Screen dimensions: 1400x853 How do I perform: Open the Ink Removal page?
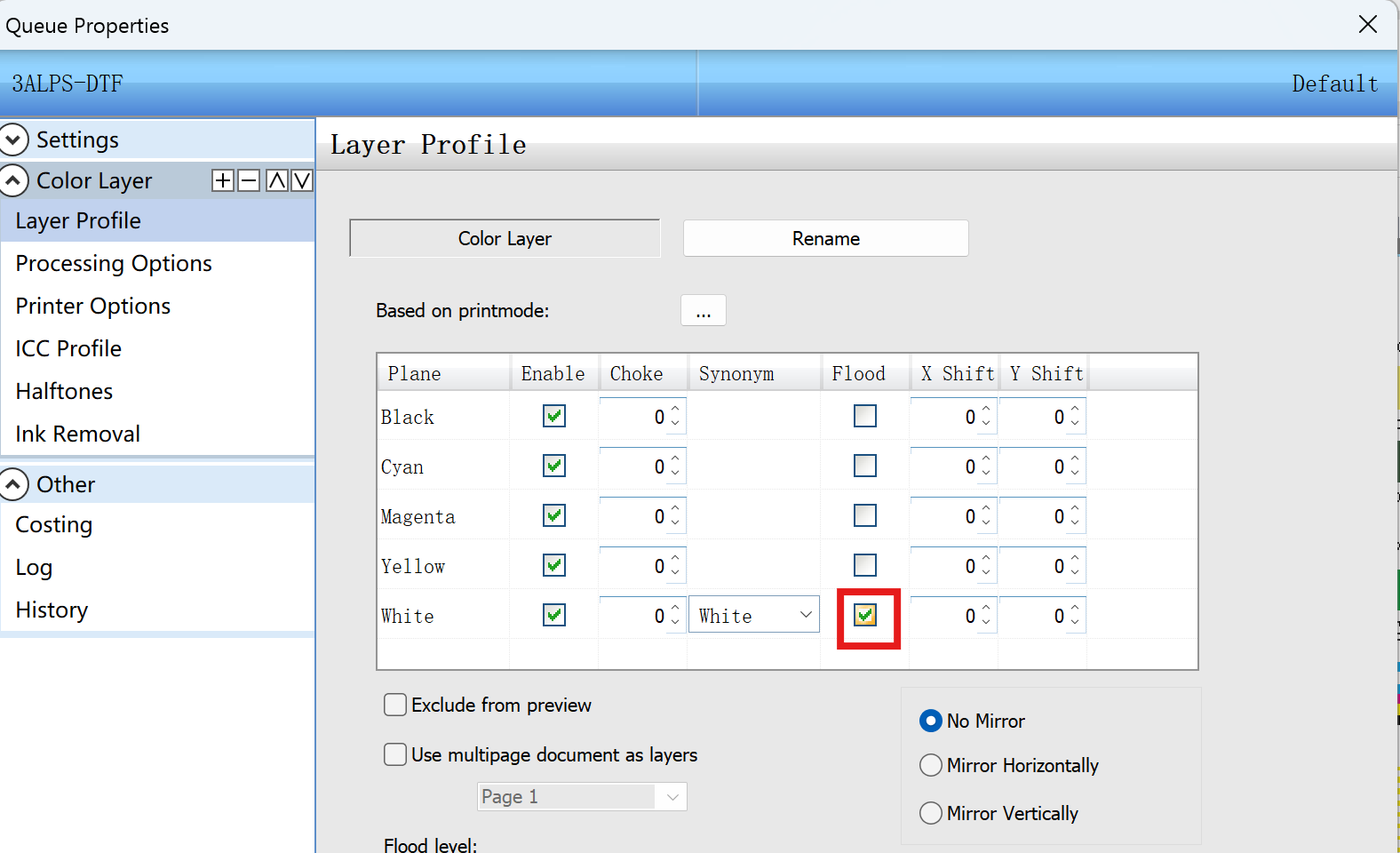pos(78,434)
